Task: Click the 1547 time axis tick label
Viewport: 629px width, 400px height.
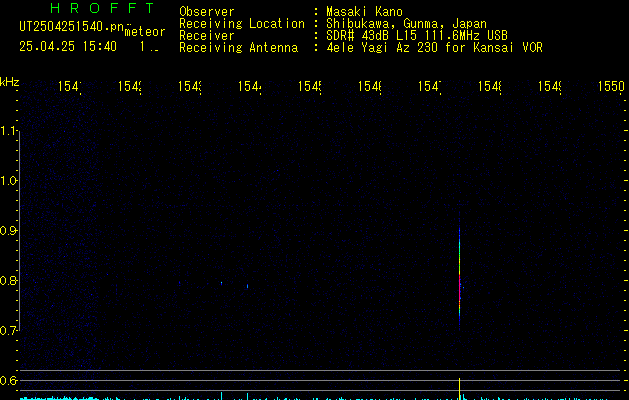Action: click(429, 87)
